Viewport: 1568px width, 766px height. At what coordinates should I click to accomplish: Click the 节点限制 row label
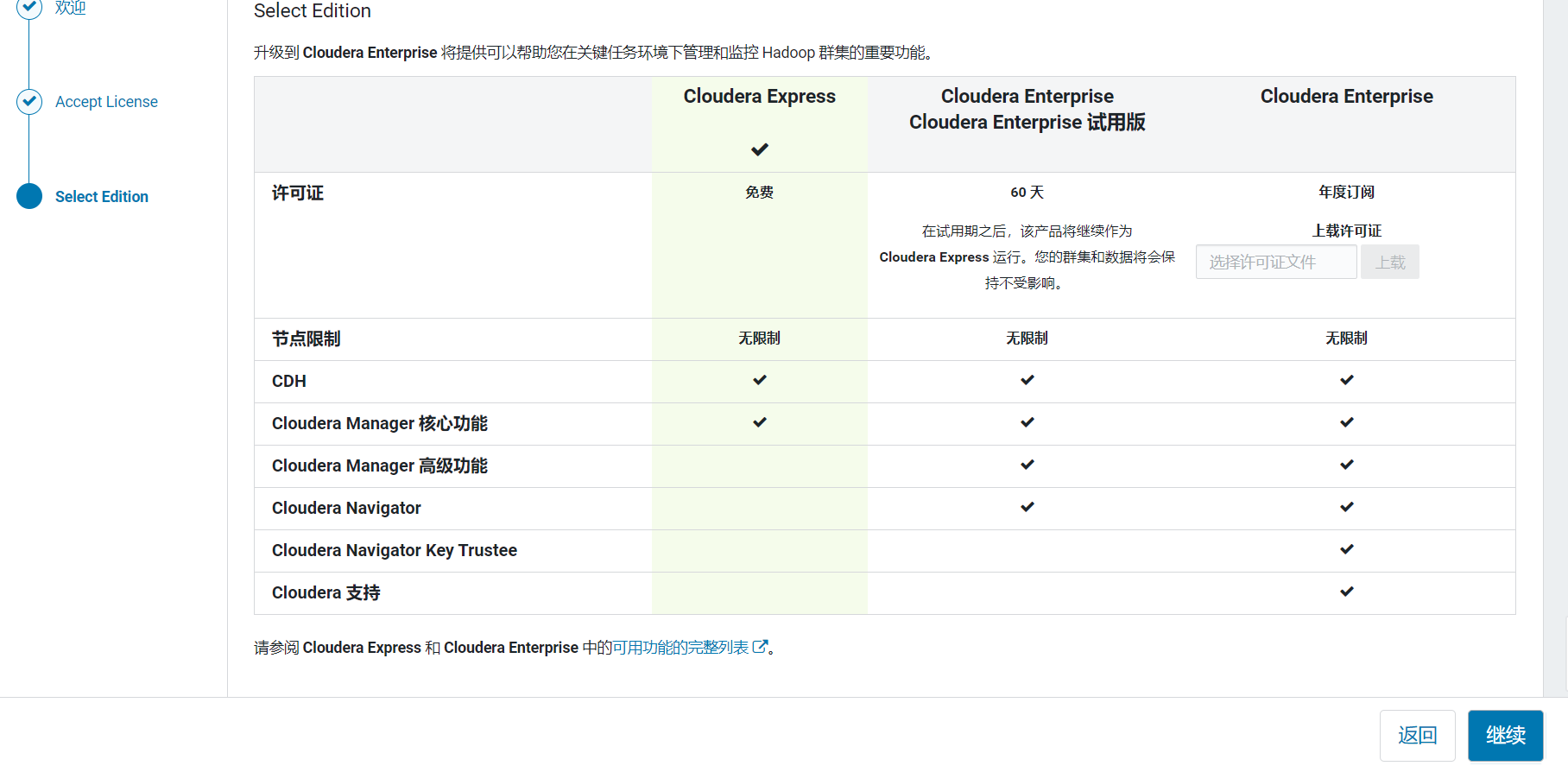point(307,339)
